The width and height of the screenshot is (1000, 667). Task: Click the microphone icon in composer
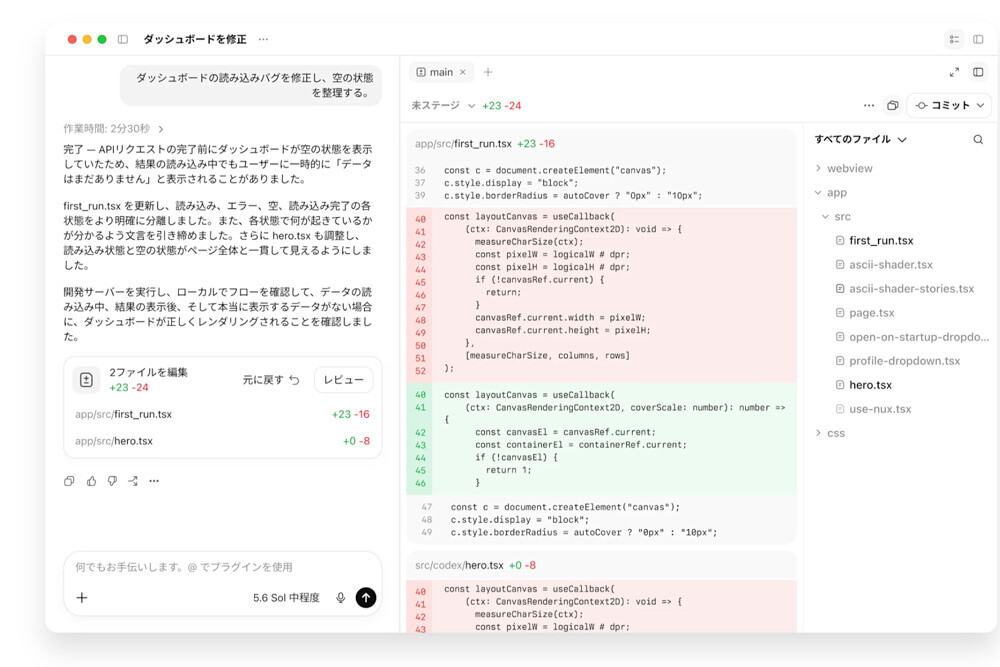coord(341,597)
